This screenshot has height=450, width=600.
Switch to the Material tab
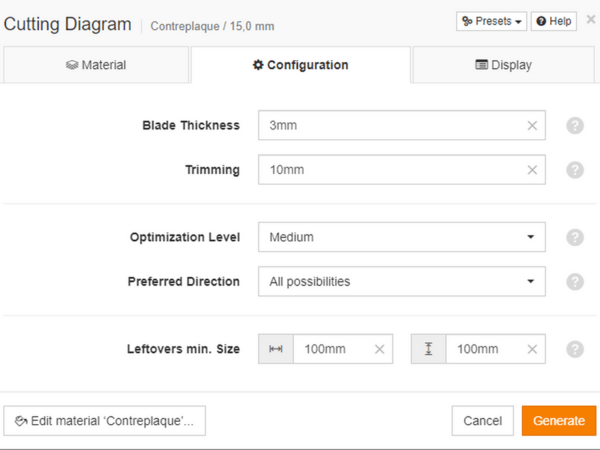pos(96,65)
